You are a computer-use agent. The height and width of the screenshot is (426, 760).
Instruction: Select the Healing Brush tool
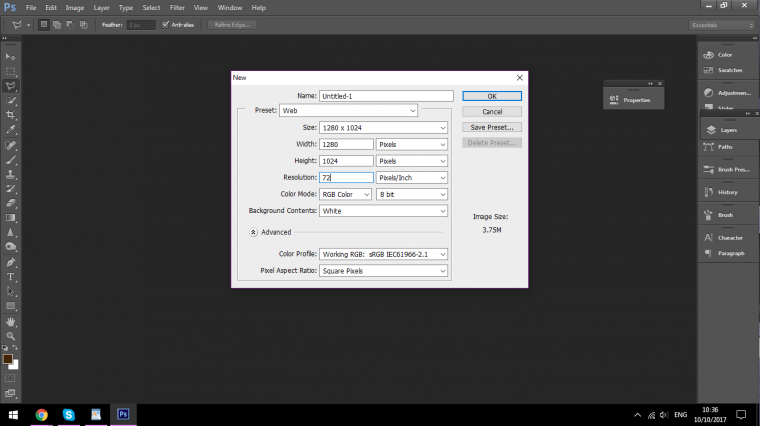pyautogui.click(x=10, y=145)
